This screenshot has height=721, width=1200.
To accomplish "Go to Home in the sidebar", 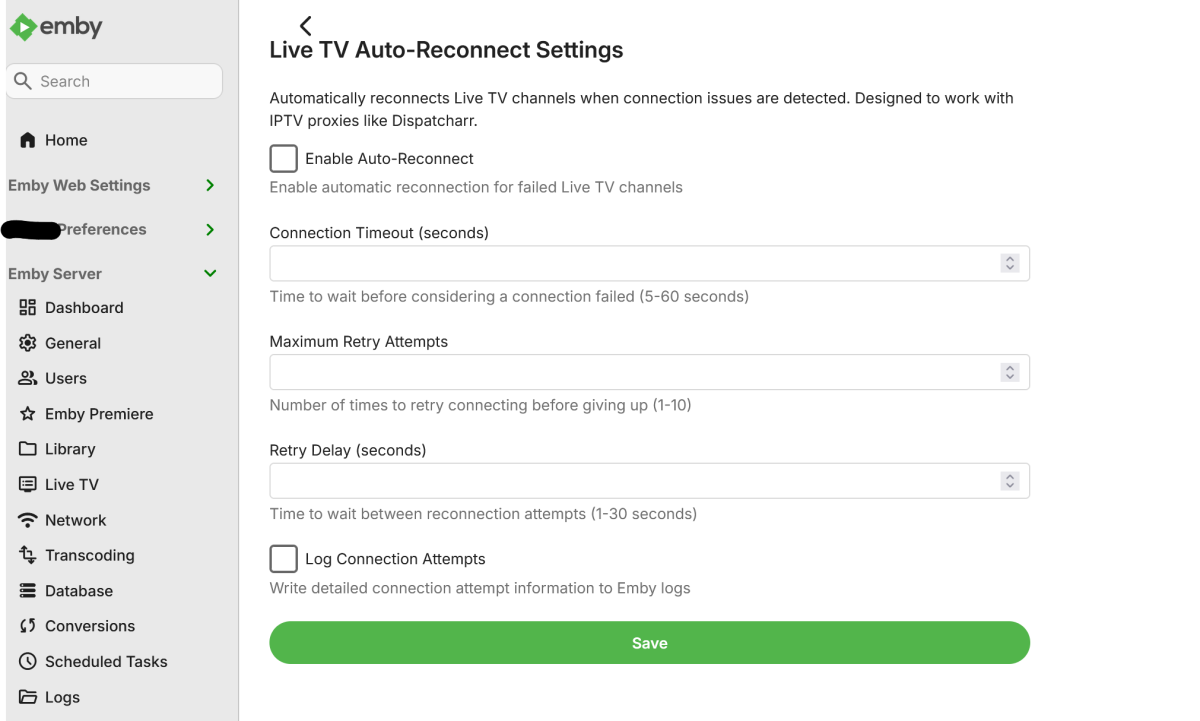I will tap(66, 141).
